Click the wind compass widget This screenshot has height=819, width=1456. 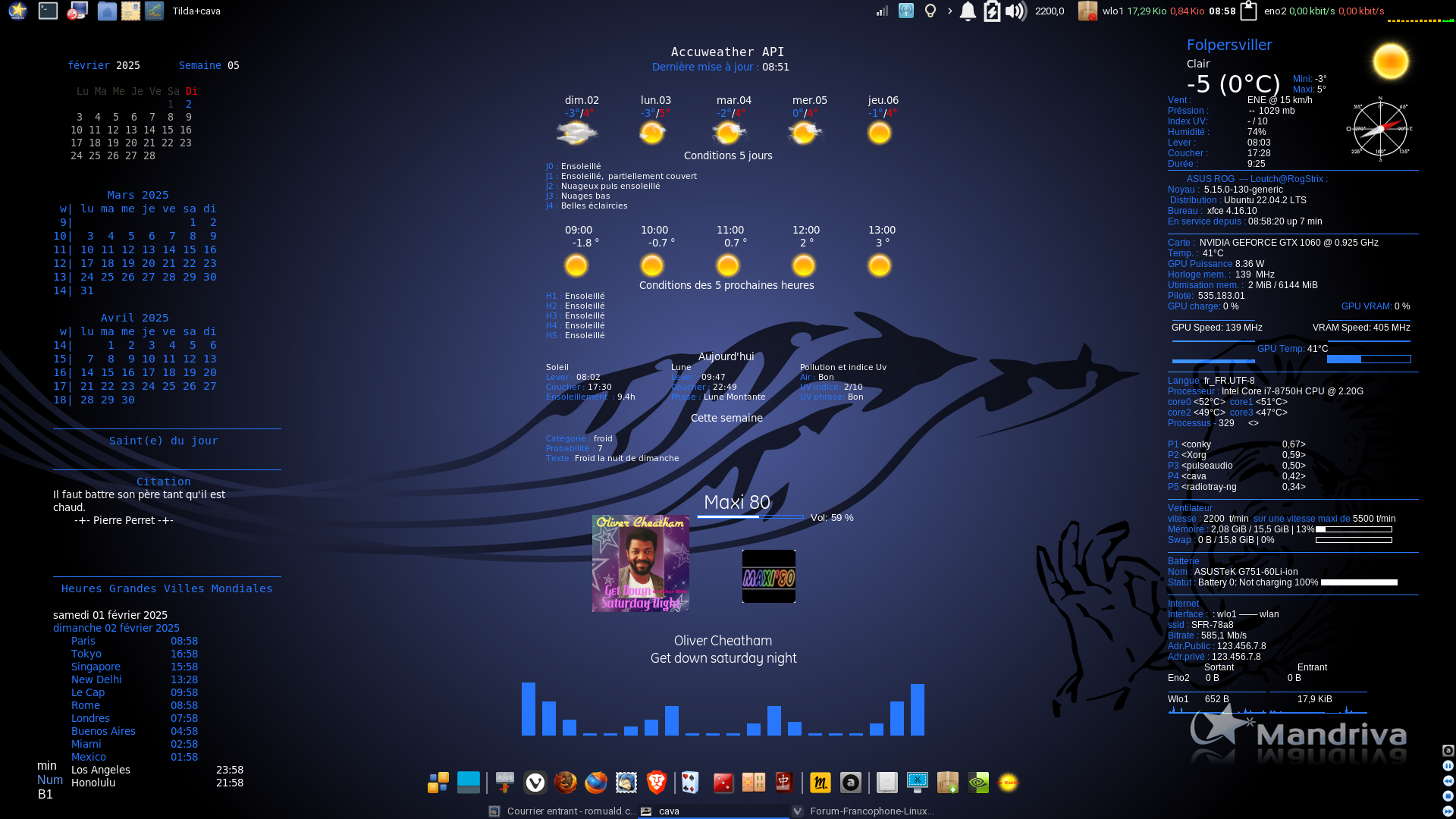tap(1380, 129)
